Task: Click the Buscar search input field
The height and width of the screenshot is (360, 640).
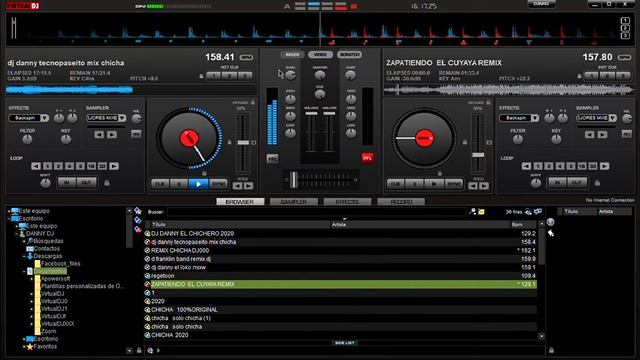Action: (316, 212)
